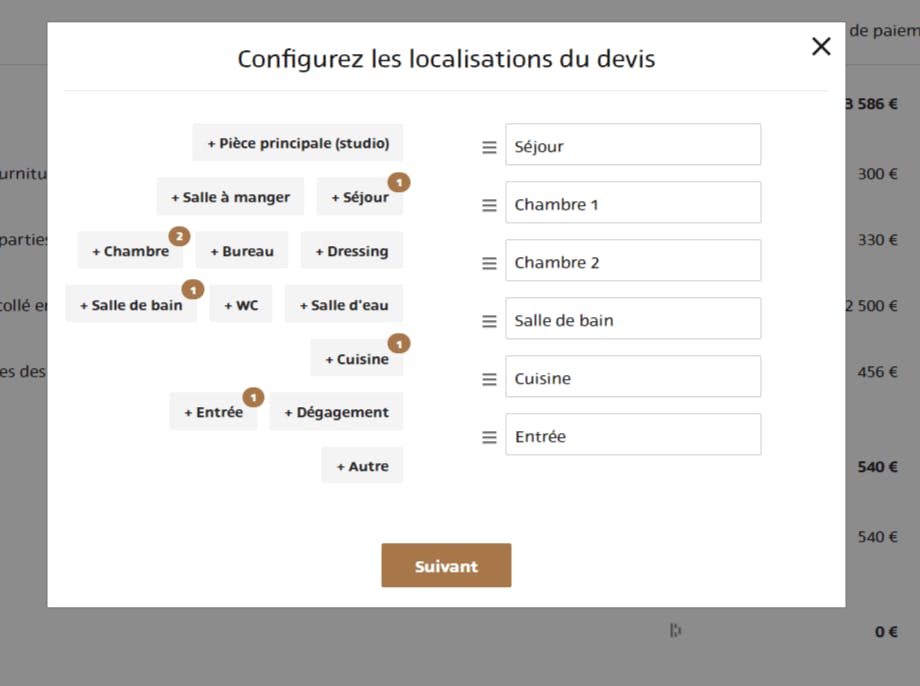Add a Dégagement location
The image size is (920, 686).
point(336,411)
